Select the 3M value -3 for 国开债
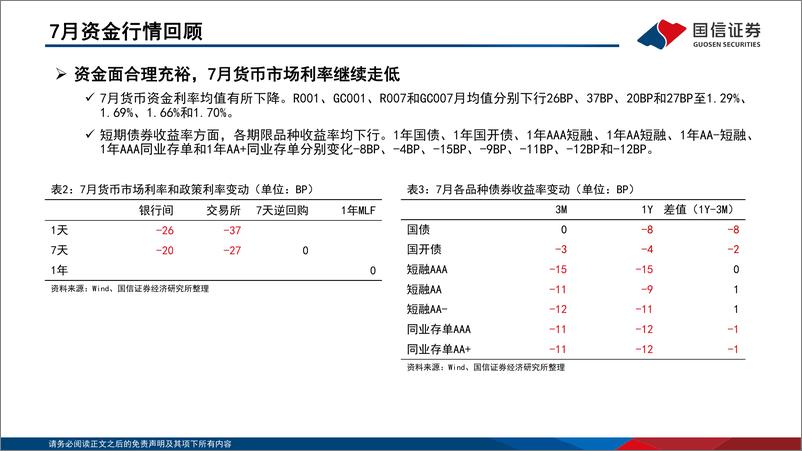Viewport: 802px width, 451px height. 561,250
